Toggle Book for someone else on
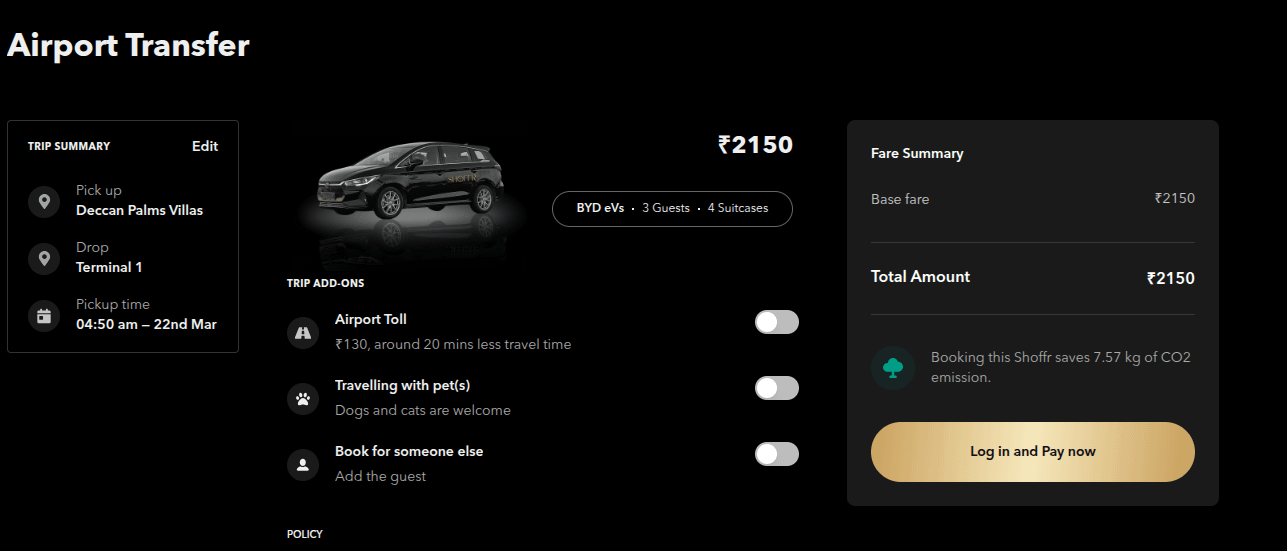1287x551 pixels. click(x=777, y=454)
